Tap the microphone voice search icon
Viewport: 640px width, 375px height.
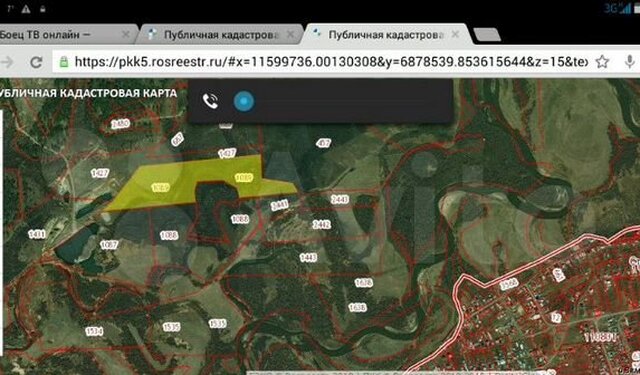(x=630, y=62)
